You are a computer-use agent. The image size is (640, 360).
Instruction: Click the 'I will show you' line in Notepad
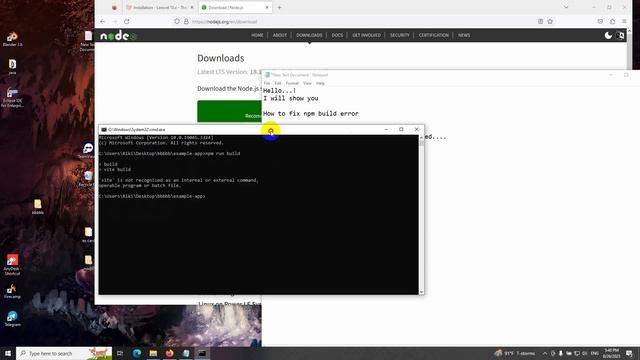(291, 98)
